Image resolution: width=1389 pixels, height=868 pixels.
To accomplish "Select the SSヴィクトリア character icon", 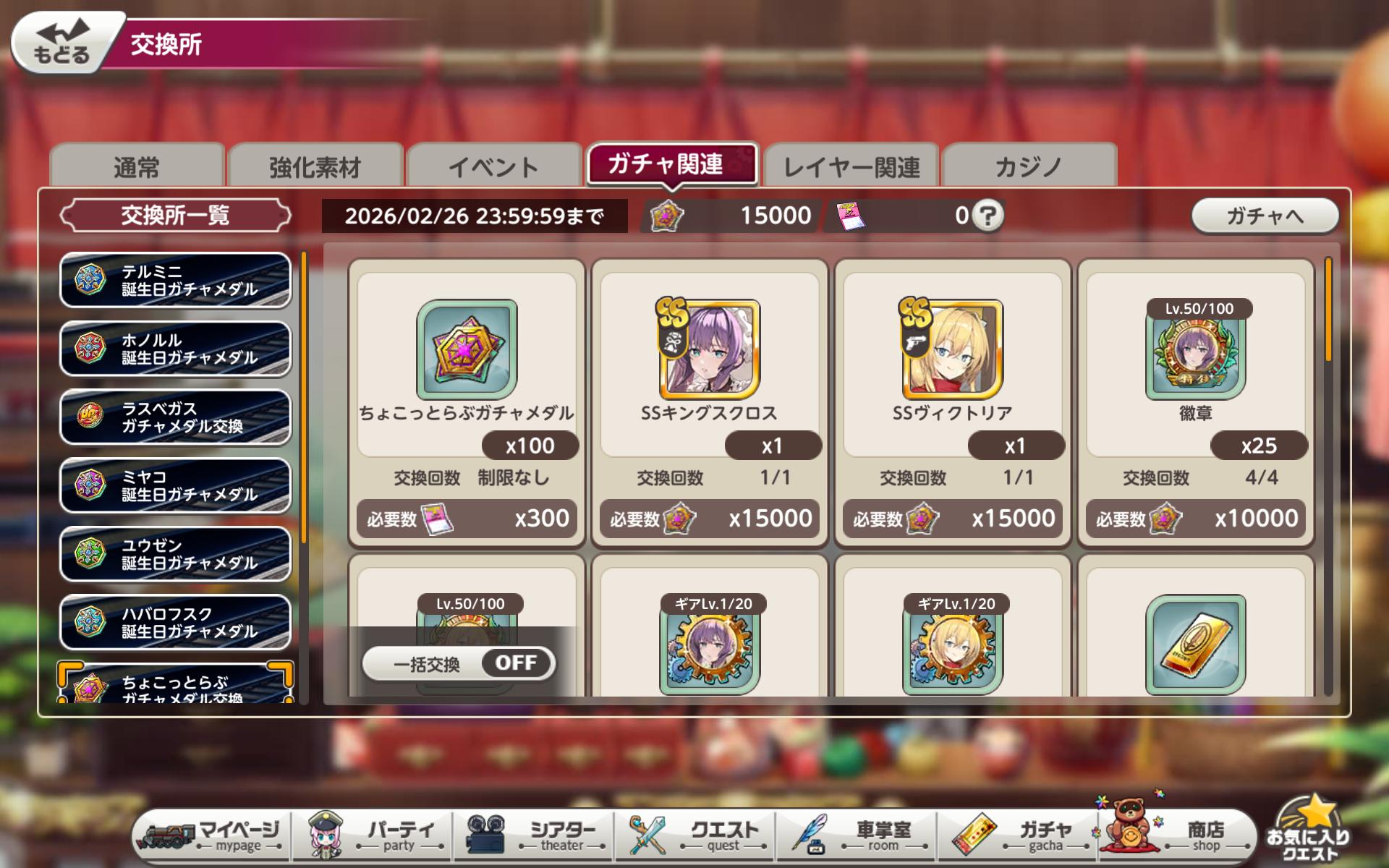I will [952, 349].
